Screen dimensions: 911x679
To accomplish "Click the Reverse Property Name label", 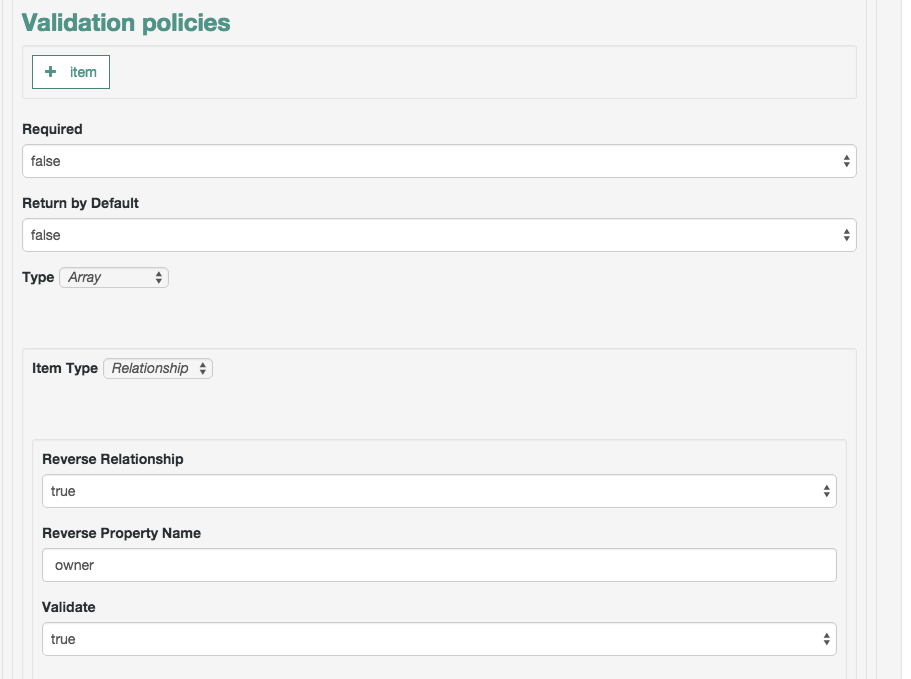I will 121,533.
